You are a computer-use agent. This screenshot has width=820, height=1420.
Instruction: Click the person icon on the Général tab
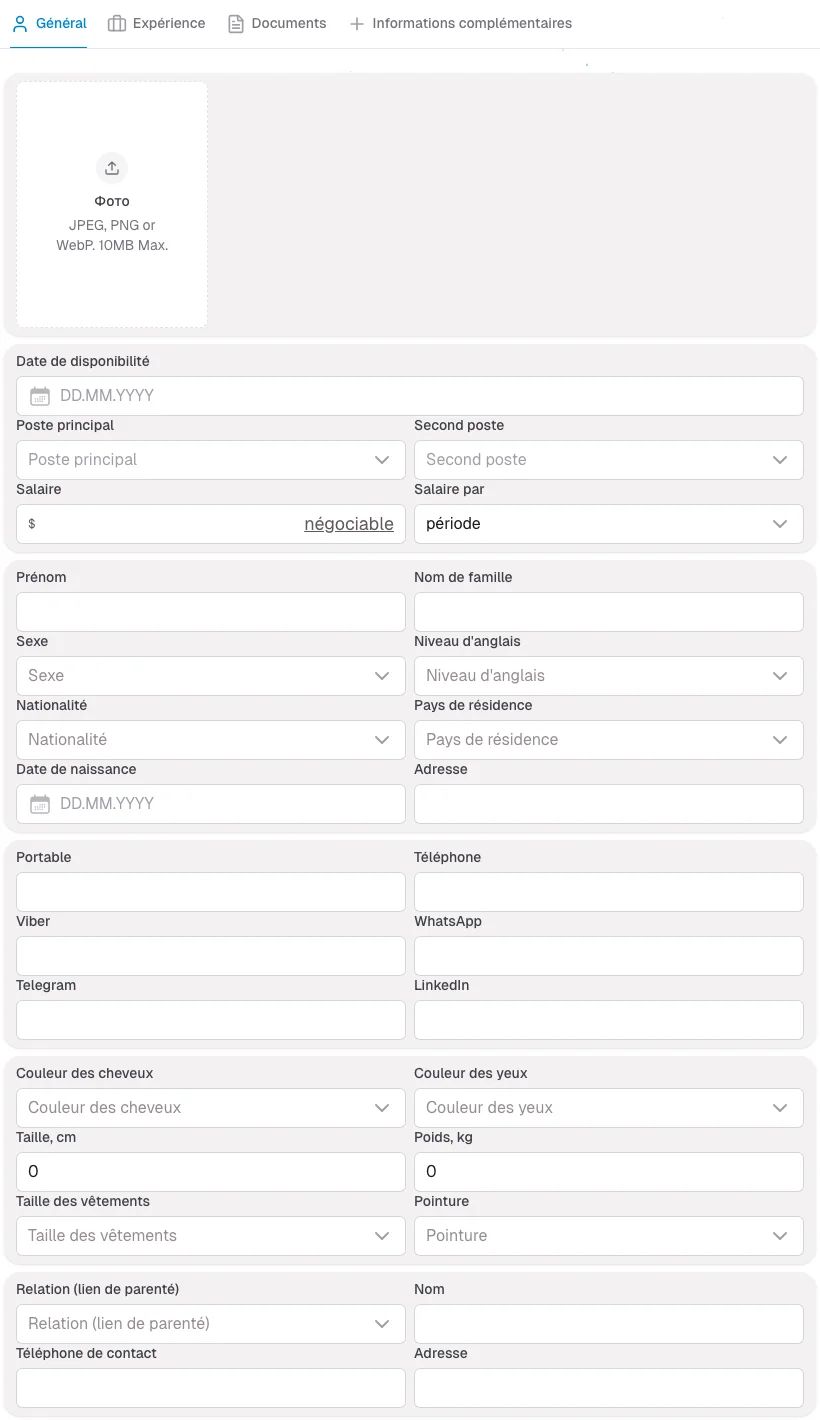pyautogui.click(x=20, y=22)
